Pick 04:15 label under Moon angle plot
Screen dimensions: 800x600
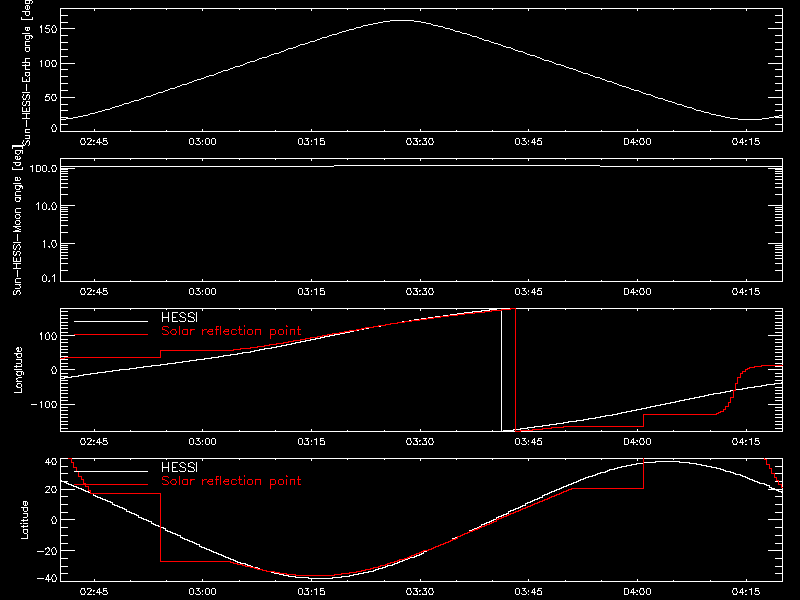coord(746,292)
